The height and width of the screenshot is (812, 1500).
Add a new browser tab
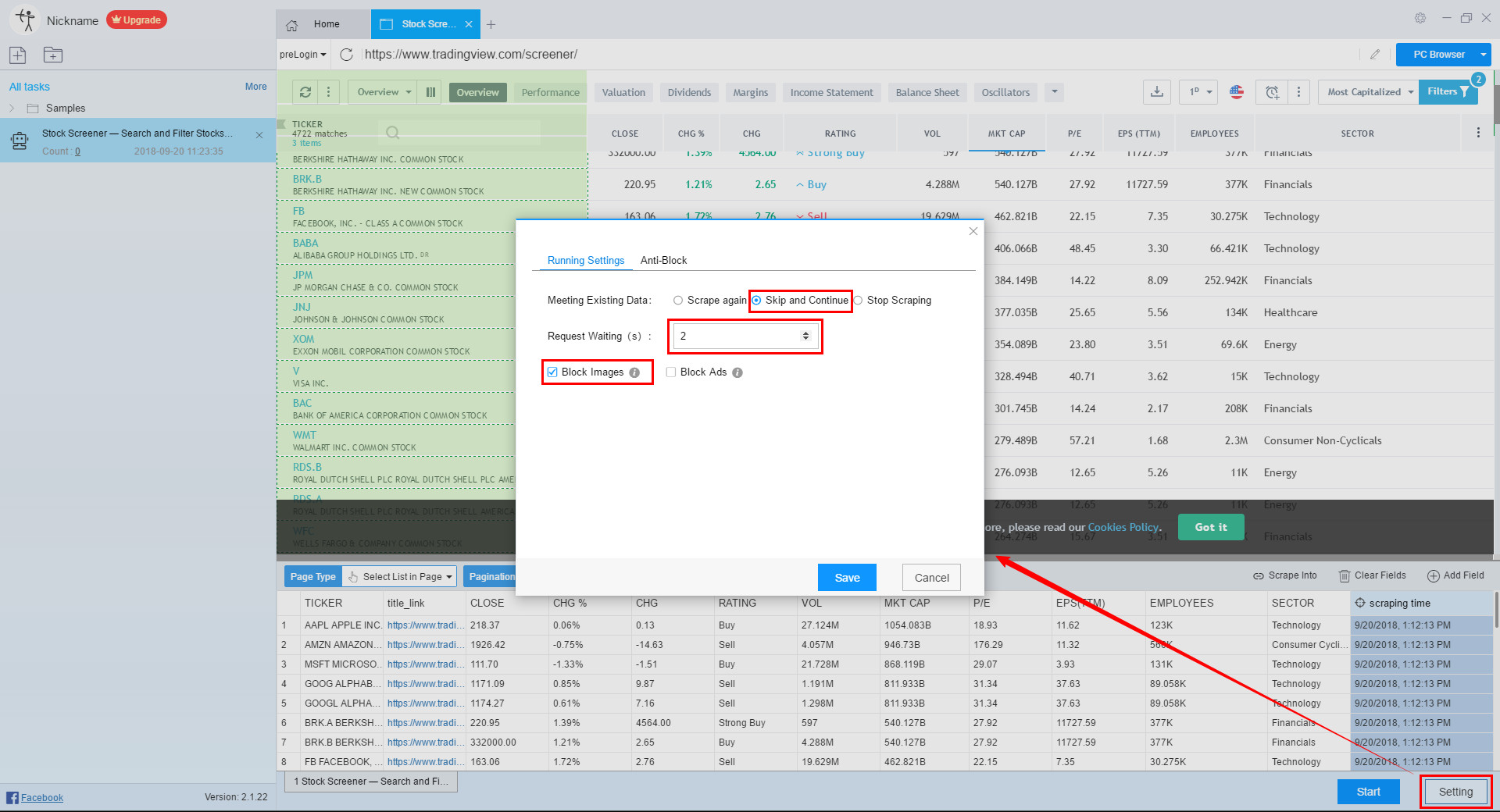click(x=491, y=24)
